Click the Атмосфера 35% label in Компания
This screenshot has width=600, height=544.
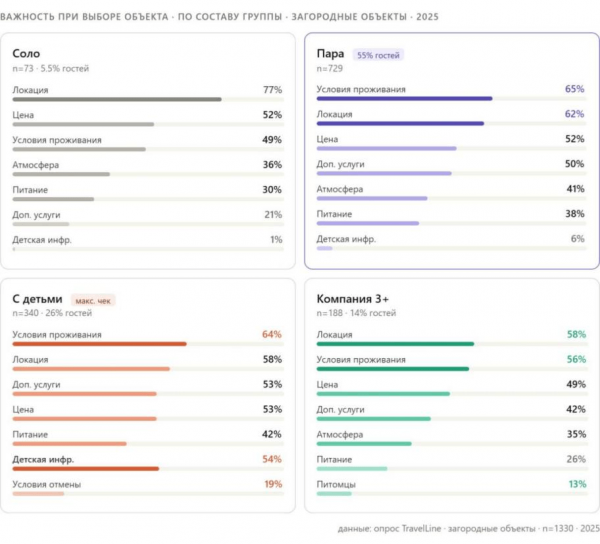click(339, 435)
